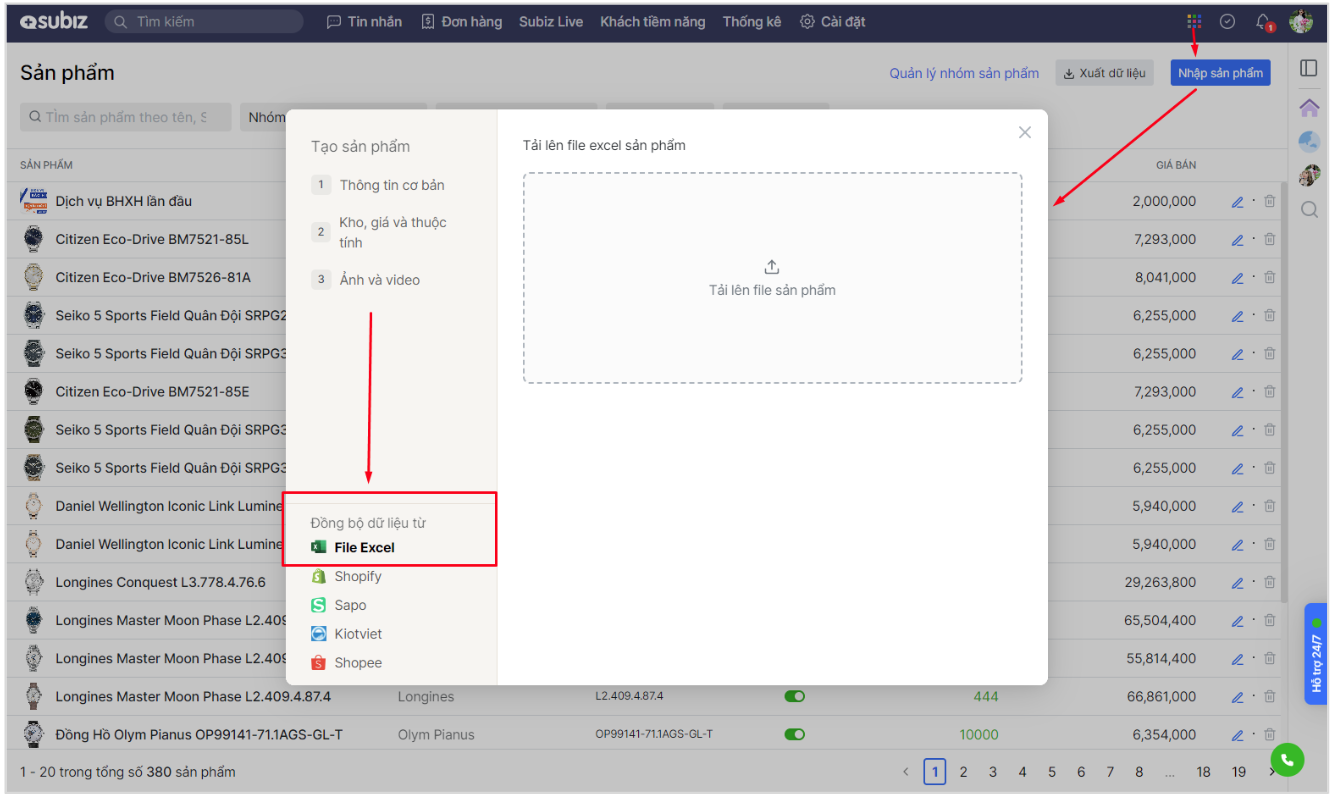1336x801 pixels.
Task: Select Shopee as sync data source
Action: coord(357,663)
